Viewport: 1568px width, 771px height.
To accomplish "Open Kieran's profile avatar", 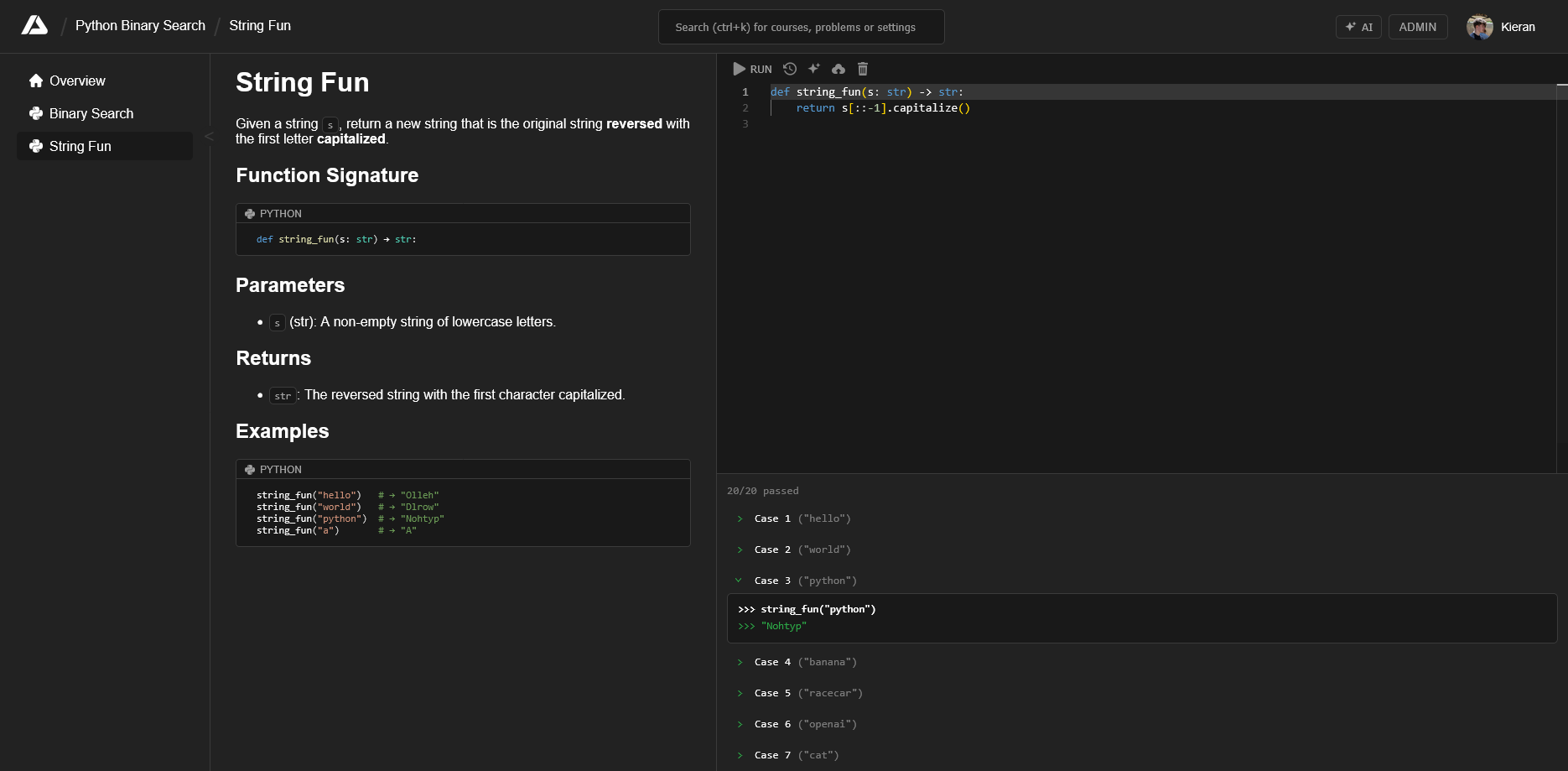I will coord(1480,27).
